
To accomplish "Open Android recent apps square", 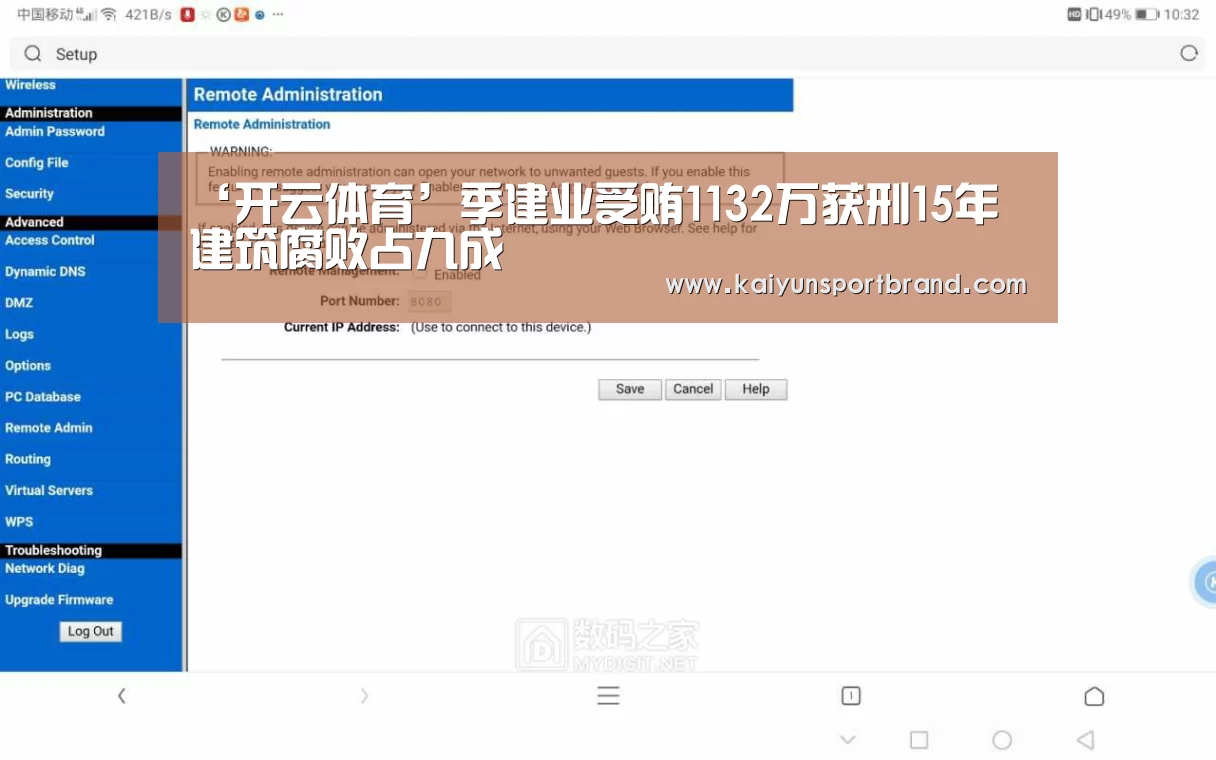I will (919, 740).
